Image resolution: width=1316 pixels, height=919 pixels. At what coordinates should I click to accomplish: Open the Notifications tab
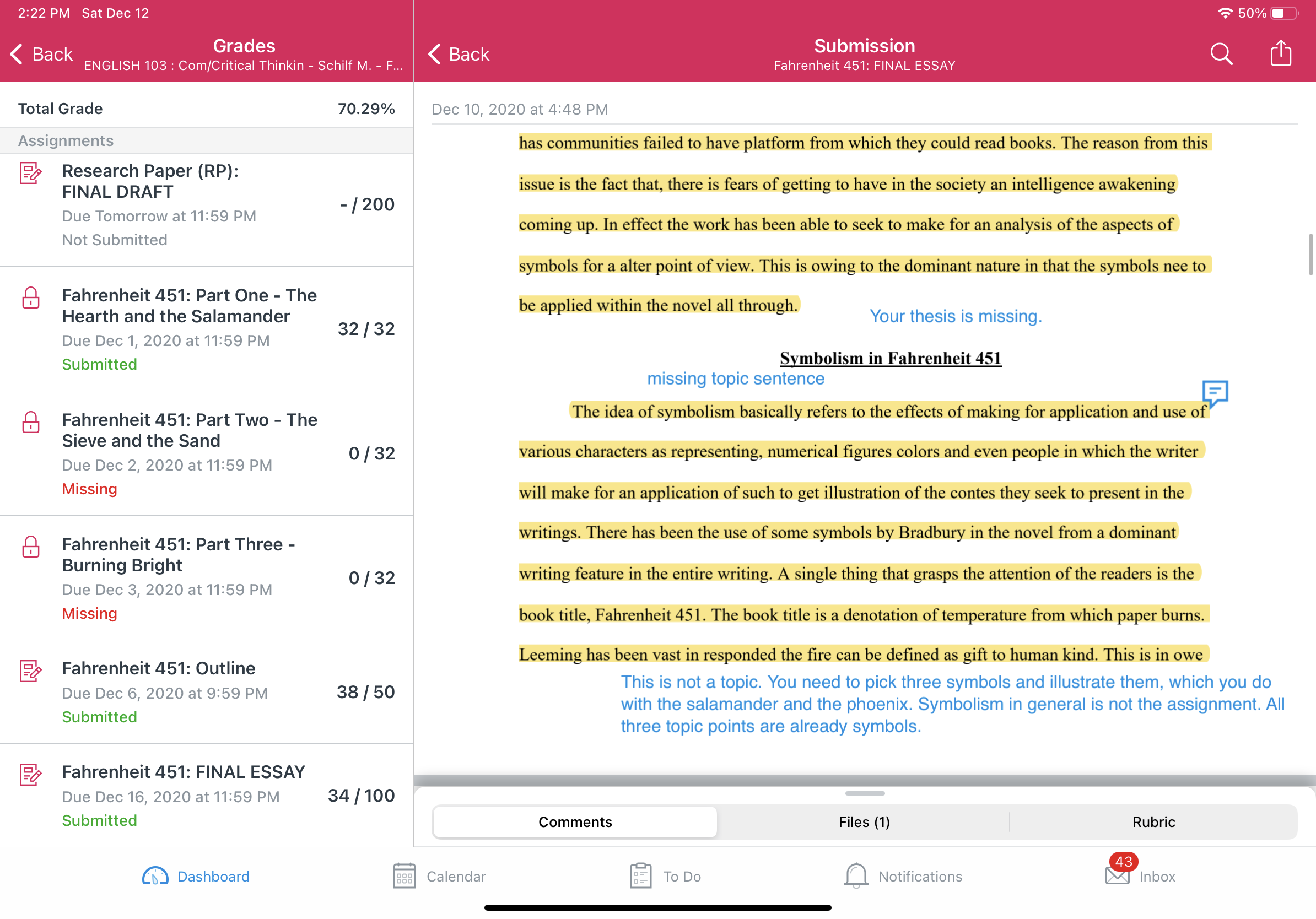(903, 876)
